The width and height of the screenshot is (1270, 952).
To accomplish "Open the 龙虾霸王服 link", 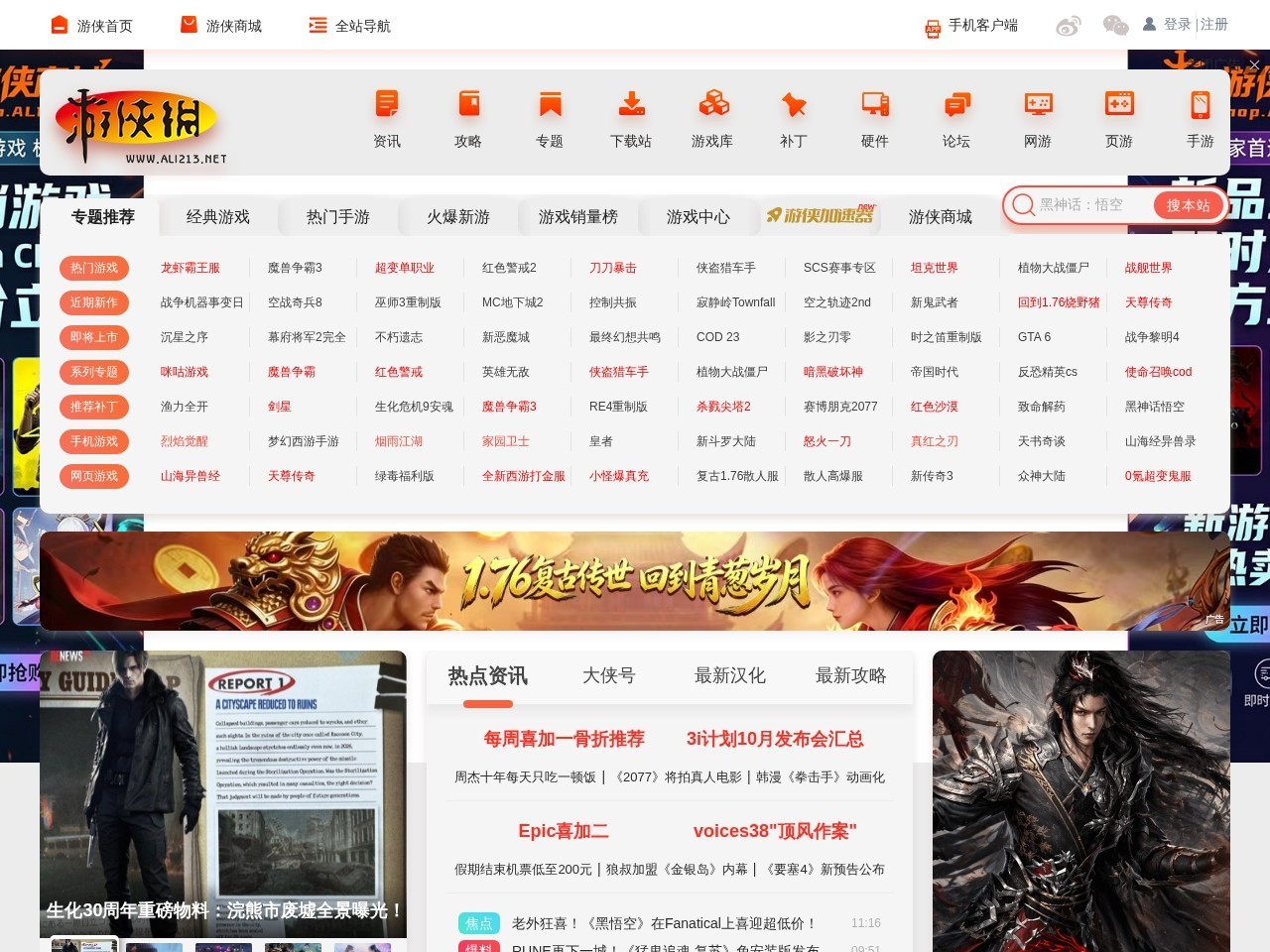I will click(190, 268).
